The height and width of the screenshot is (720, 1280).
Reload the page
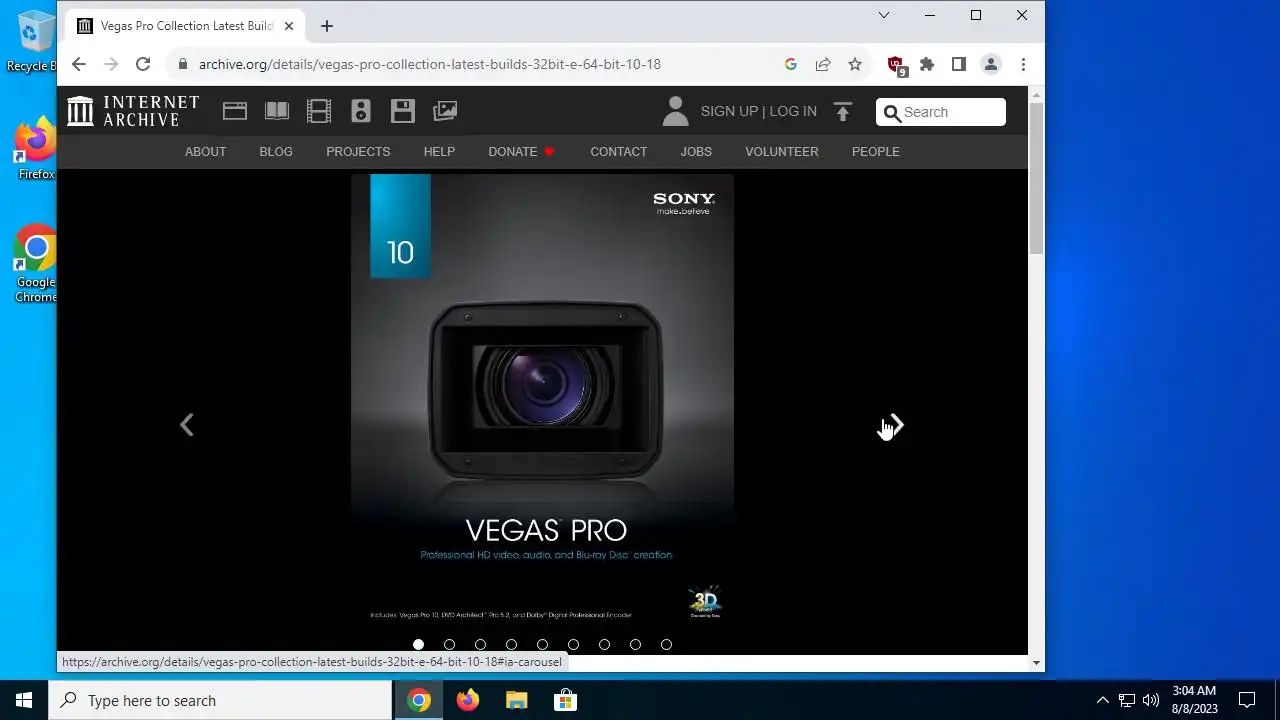(143, 64)
